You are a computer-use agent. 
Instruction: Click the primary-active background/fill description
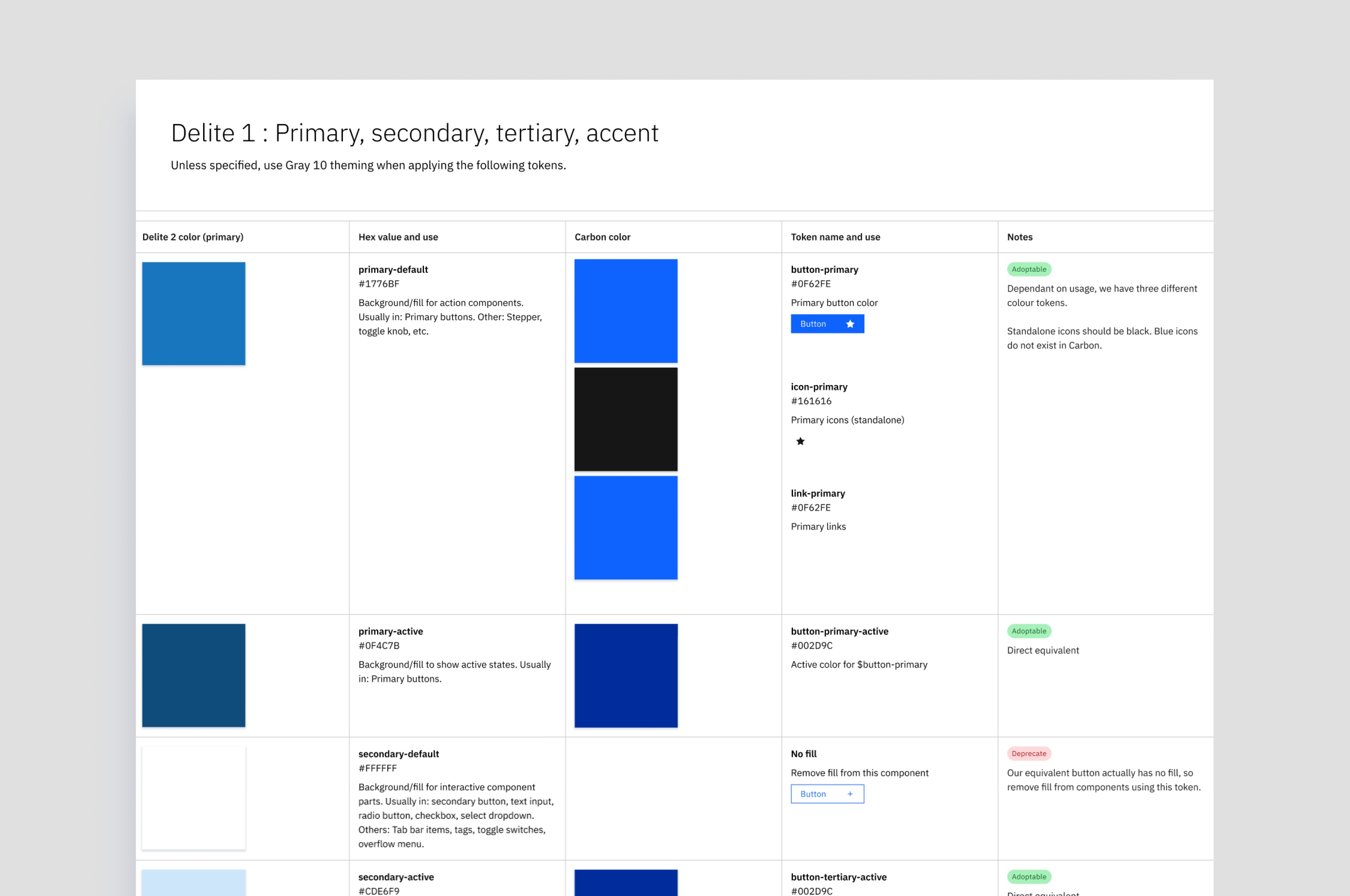[455, 672]
